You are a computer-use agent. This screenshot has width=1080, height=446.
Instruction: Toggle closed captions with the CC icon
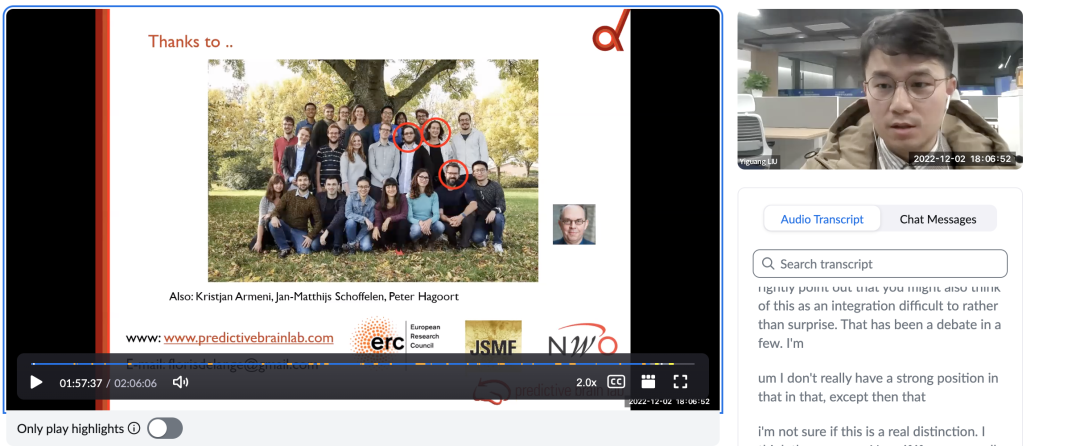[x=616, y=382]
